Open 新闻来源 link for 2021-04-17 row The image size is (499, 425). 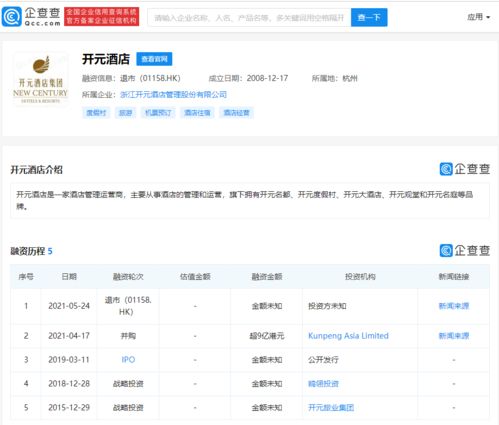click(454, 336)
